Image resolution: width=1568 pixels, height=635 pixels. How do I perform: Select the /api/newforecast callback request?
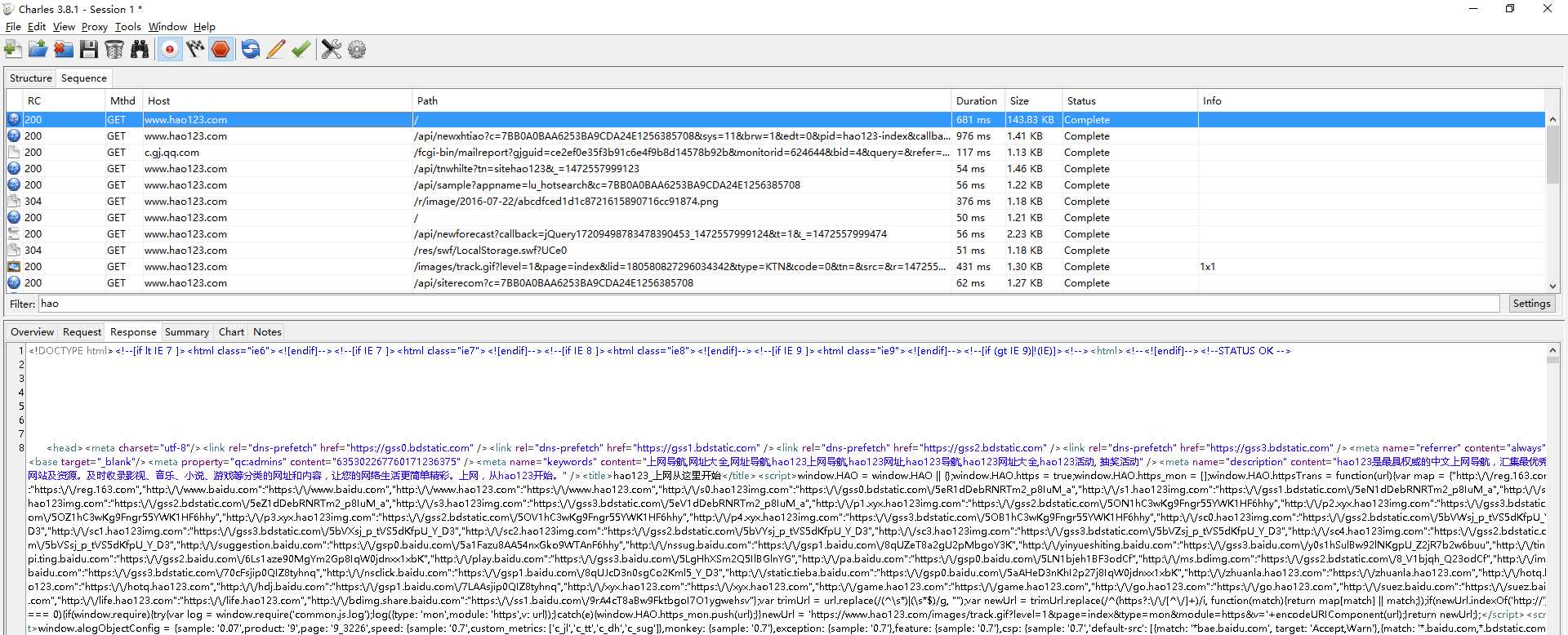(650, 234)
